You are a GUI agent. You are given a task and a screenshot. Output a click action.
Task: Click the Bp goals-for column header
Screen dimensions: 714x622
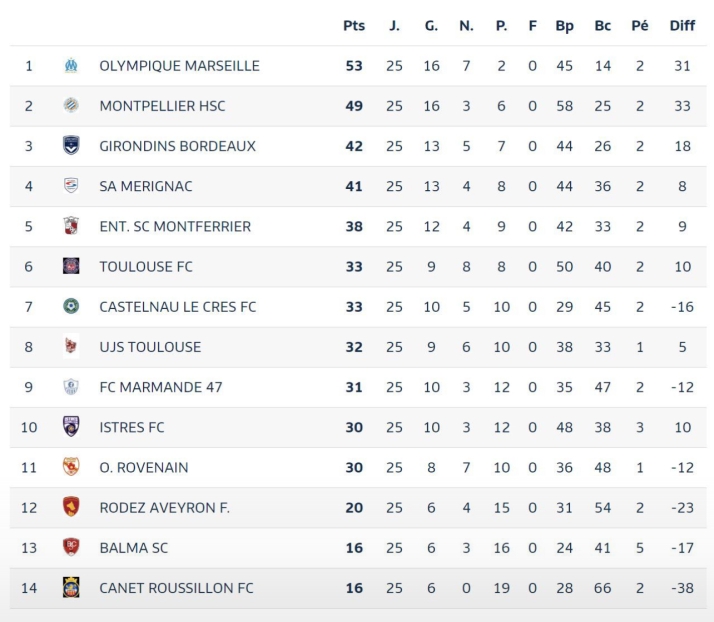(x=565, y=26)
